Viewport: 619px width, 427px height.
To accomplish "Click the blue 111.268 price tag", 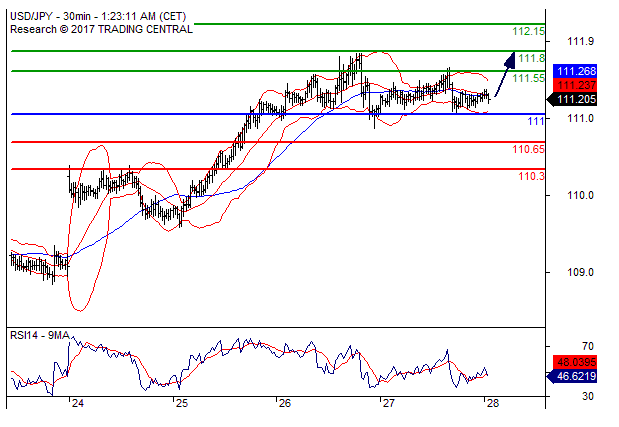I will (x=575, y=71).
